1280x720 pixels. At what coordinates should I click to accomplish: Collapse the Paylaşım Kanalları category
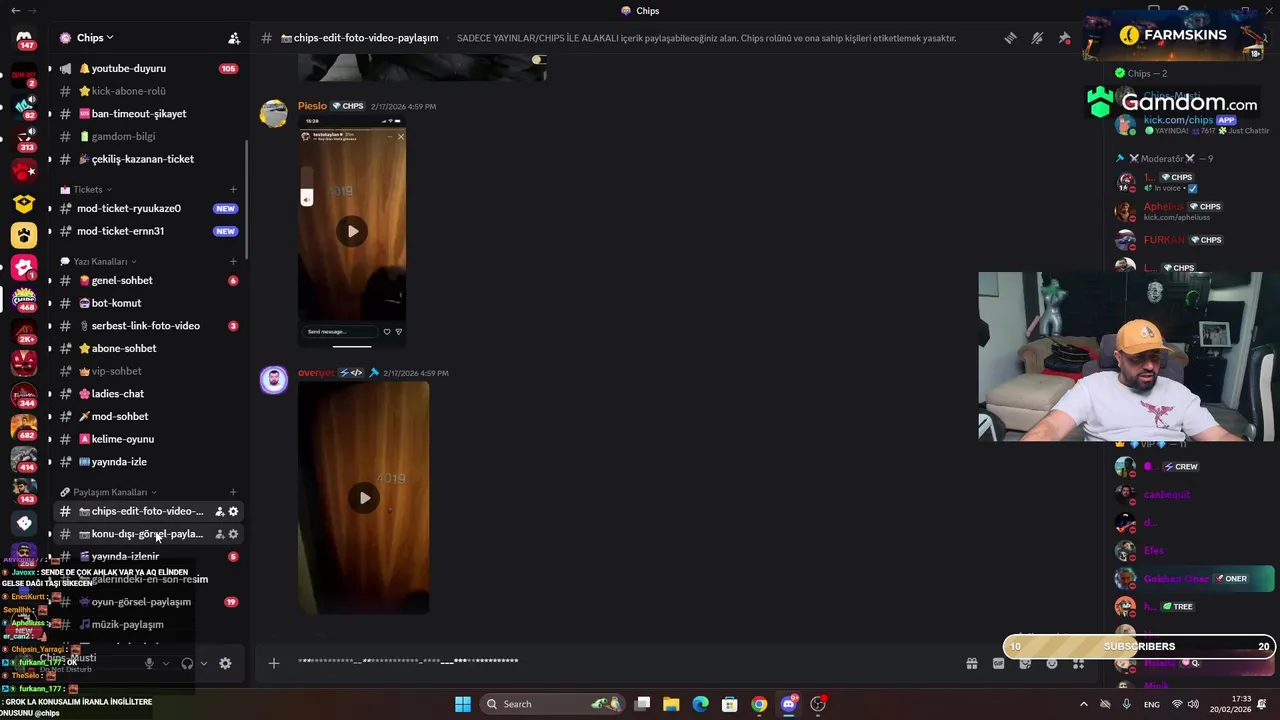pos(109,492)
